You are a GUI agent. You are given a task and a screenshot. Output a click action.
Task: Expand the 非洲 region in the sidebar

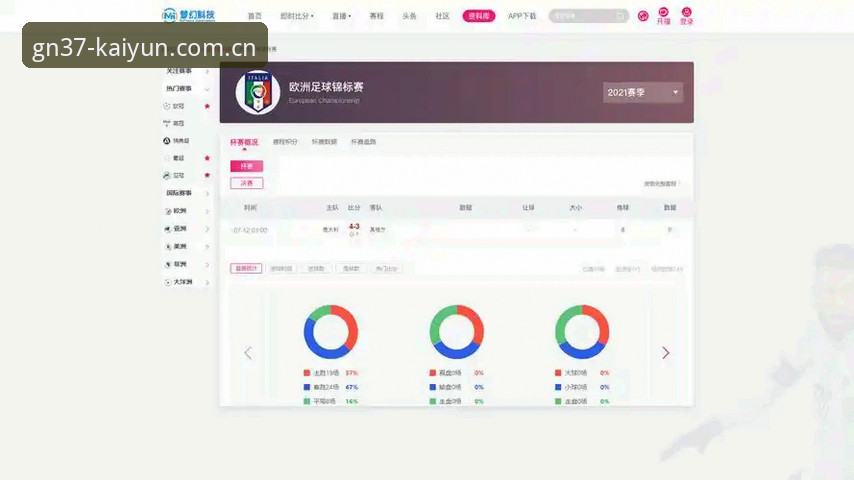coord(187,264)
